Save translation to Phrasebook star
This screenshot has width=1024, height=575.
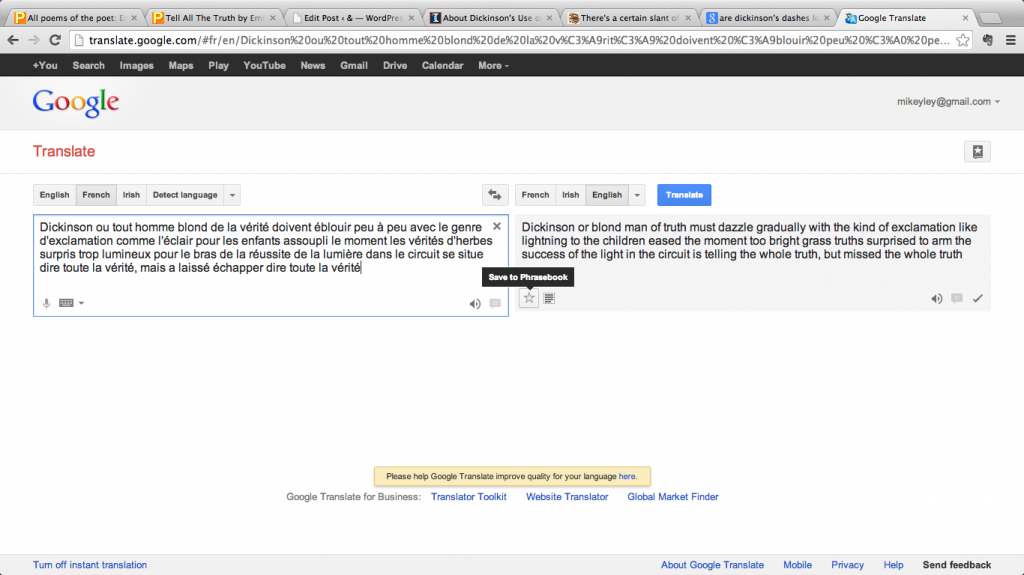click(x=529, y=298)
